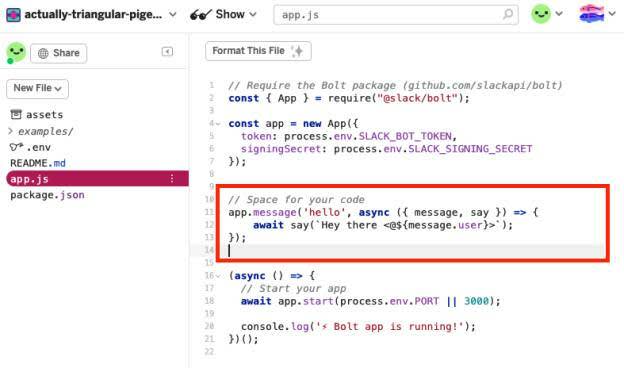
Task: Click the '// Start your app' comment
Action: pos(293,288)
